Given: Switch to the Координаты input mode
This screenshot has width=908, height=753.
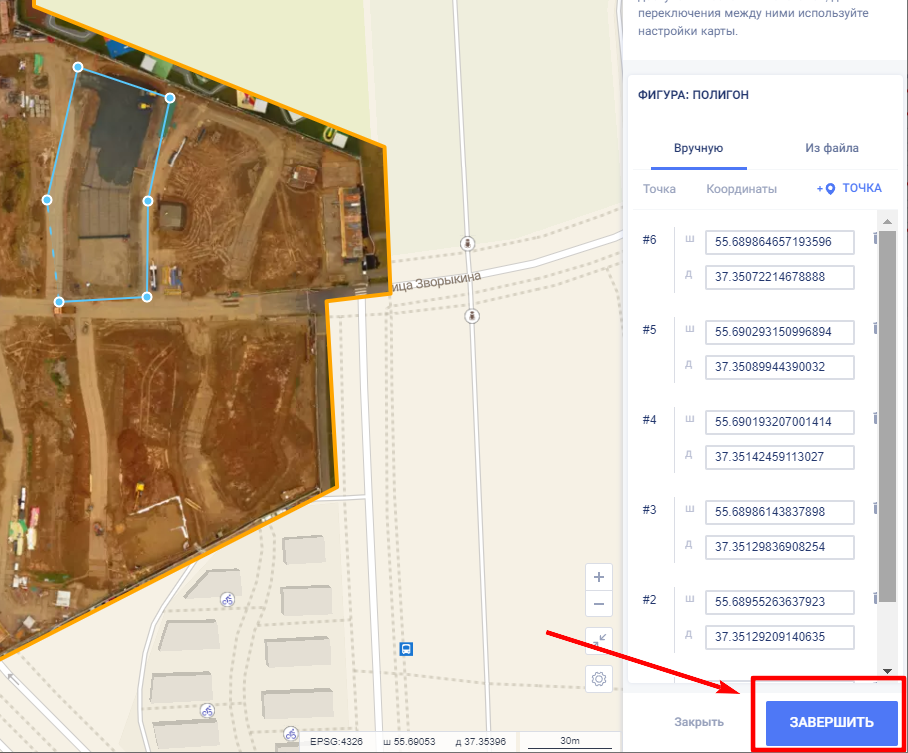Looking at the screenshot, I should click(741, 189).
